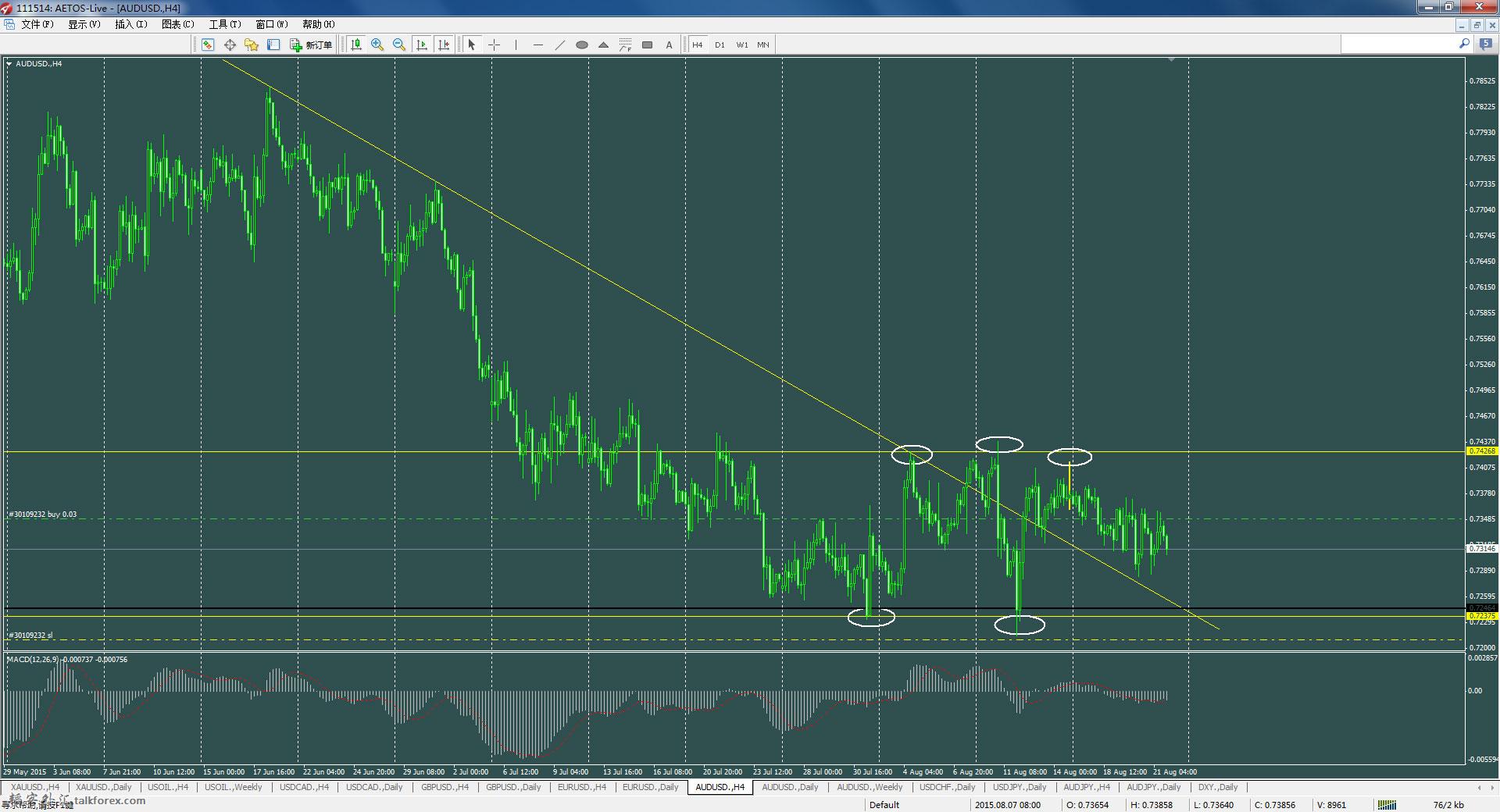This screenshot has height=812, width=1500.
Task: Select the Fibonacci retracement tool
Action: [625, 45]
